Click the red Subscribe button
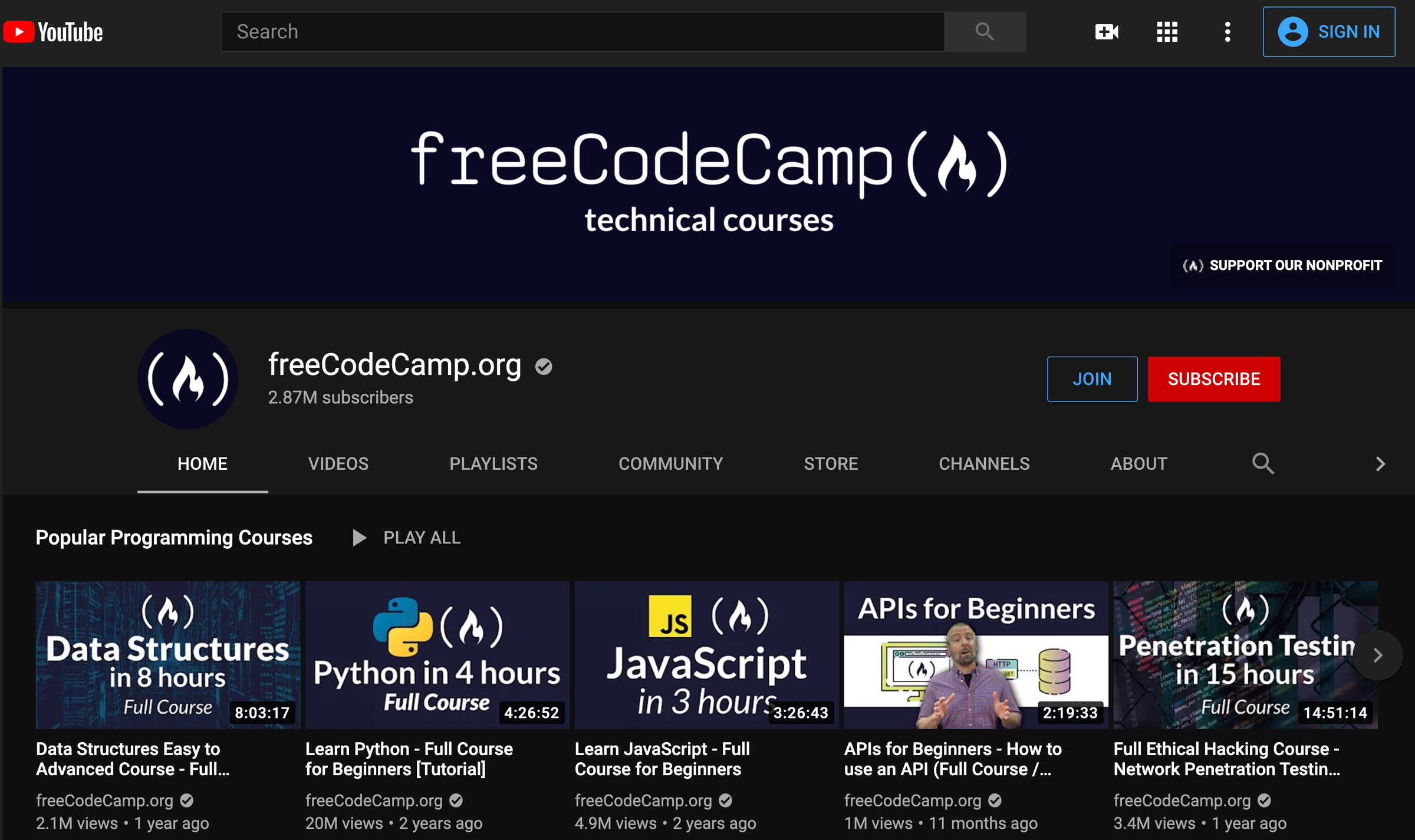Viewport: 1415px width, 840px height. tap(1213, 379)
